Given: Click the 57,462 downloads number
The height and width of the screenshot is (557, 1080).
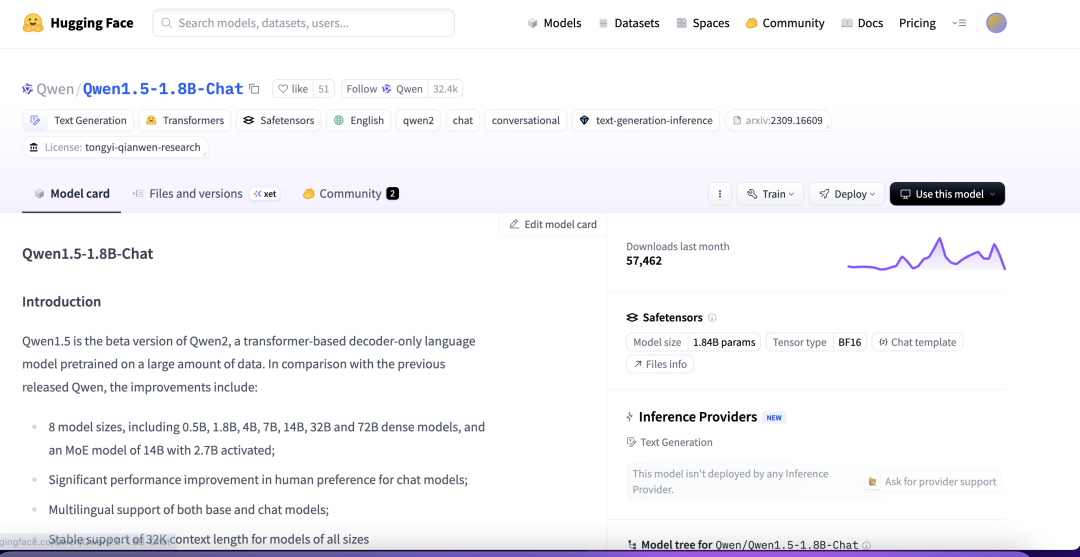Looking at the screenshot, I should coord(644,261).
